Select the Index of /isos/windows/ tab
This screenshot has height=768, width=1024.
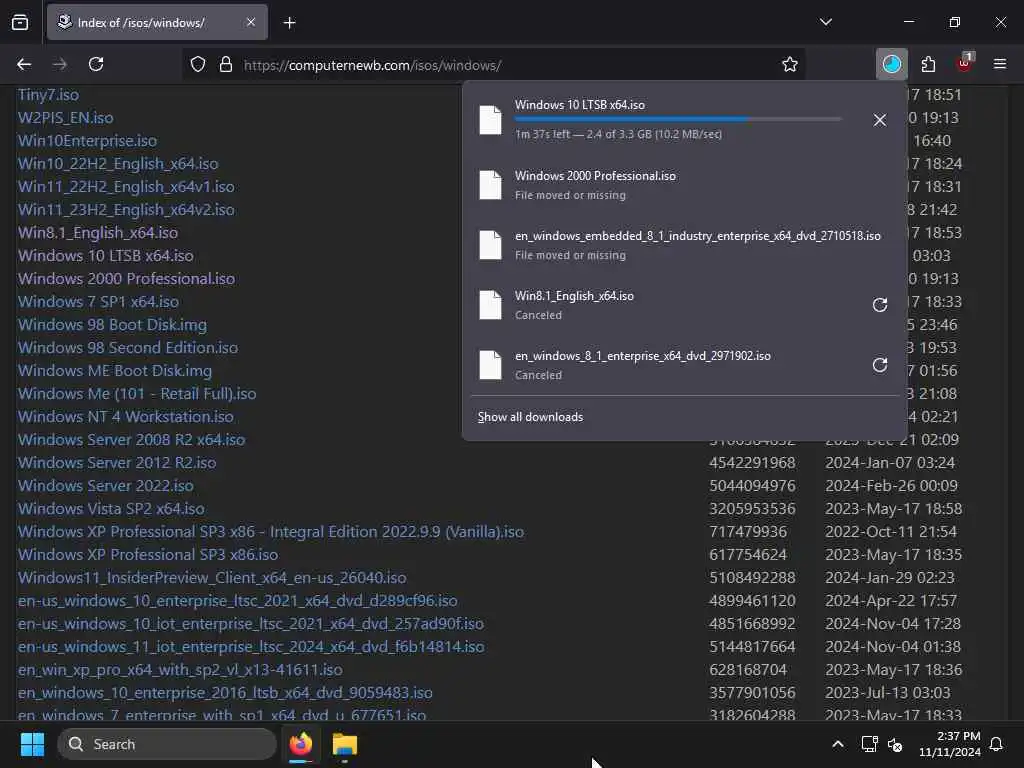click(157, 22)
